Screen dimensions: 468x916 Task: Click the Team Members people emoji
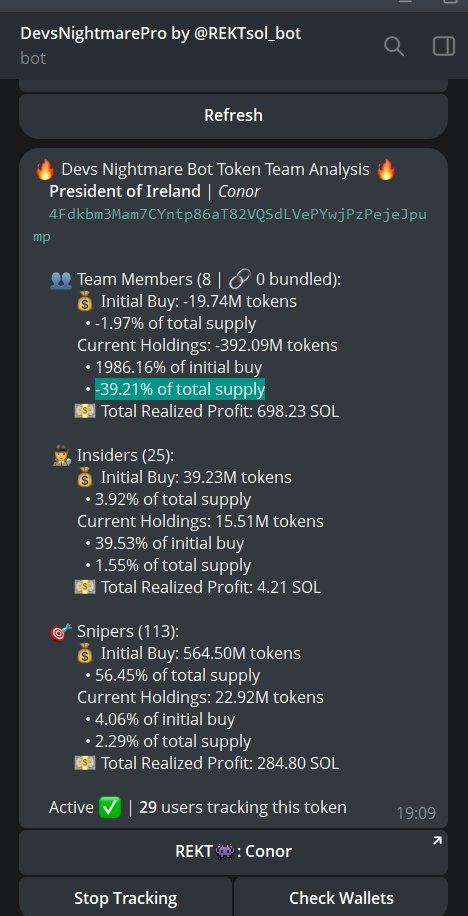pyautogui.click(x=61, y=280)
